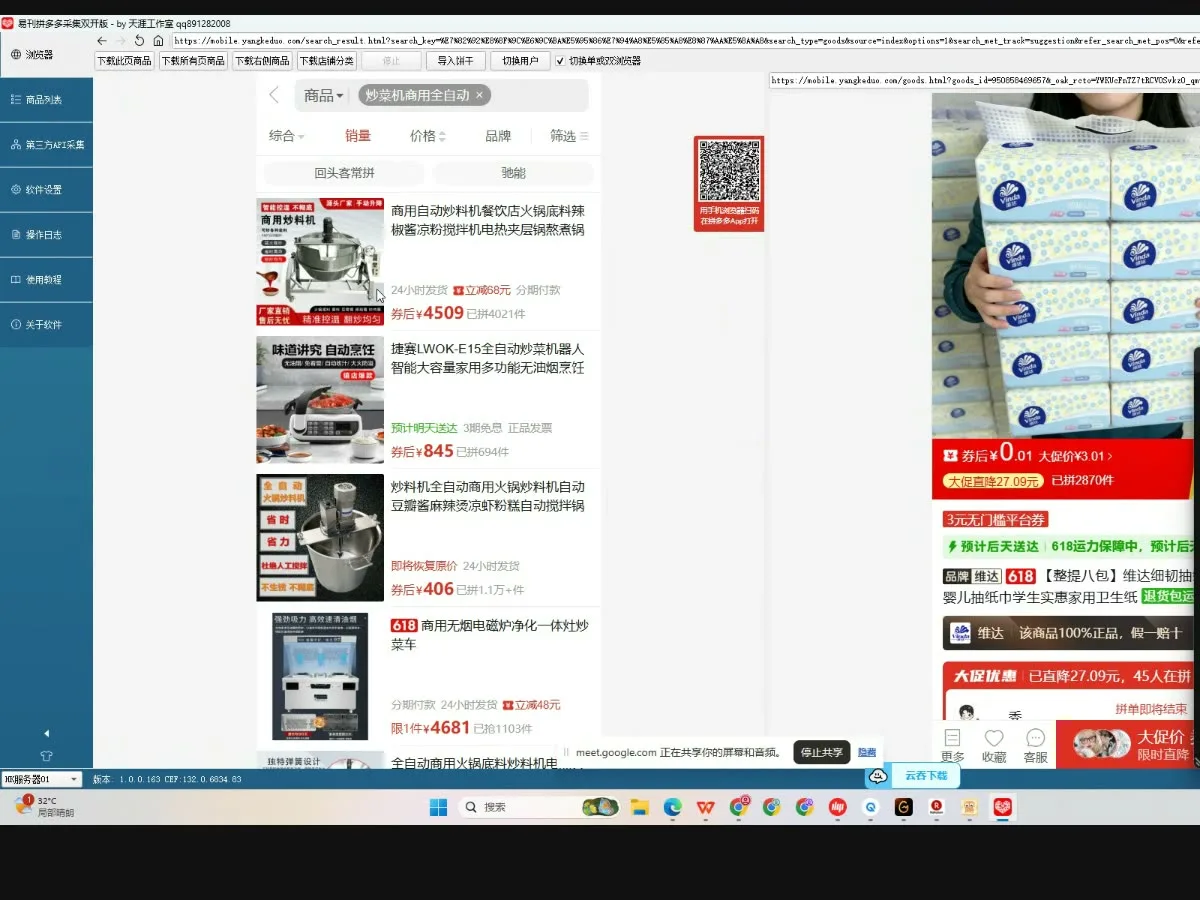Open the 捷赛LWOK-E15全自动炒菜机器人 title
The image size is (1200, 900).
click(x=488, y=359)
